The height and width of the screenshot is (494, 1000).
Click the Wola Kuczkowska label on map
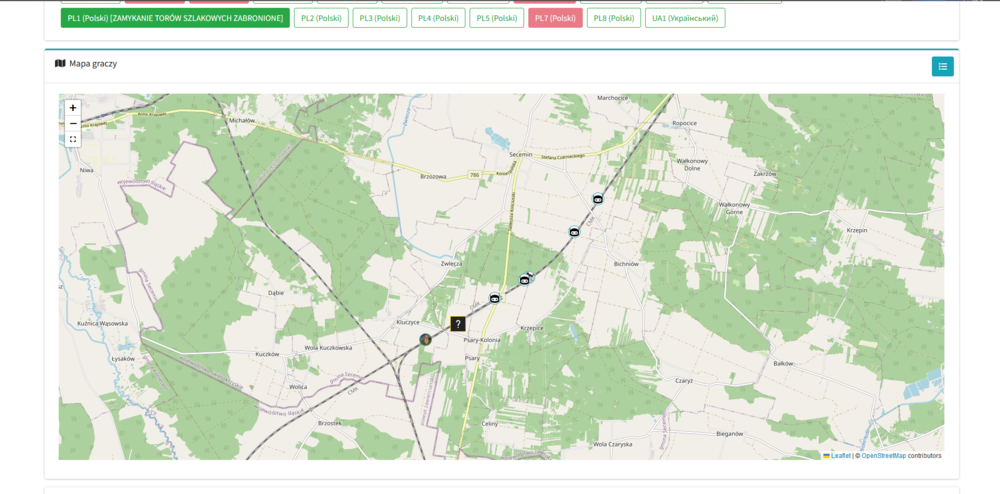click(x=328, y=348)
